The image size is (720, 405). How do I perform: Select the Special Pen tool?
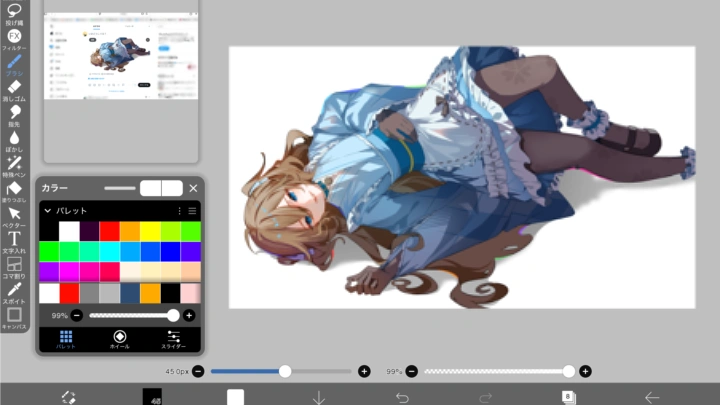click(x=14, y=166)
